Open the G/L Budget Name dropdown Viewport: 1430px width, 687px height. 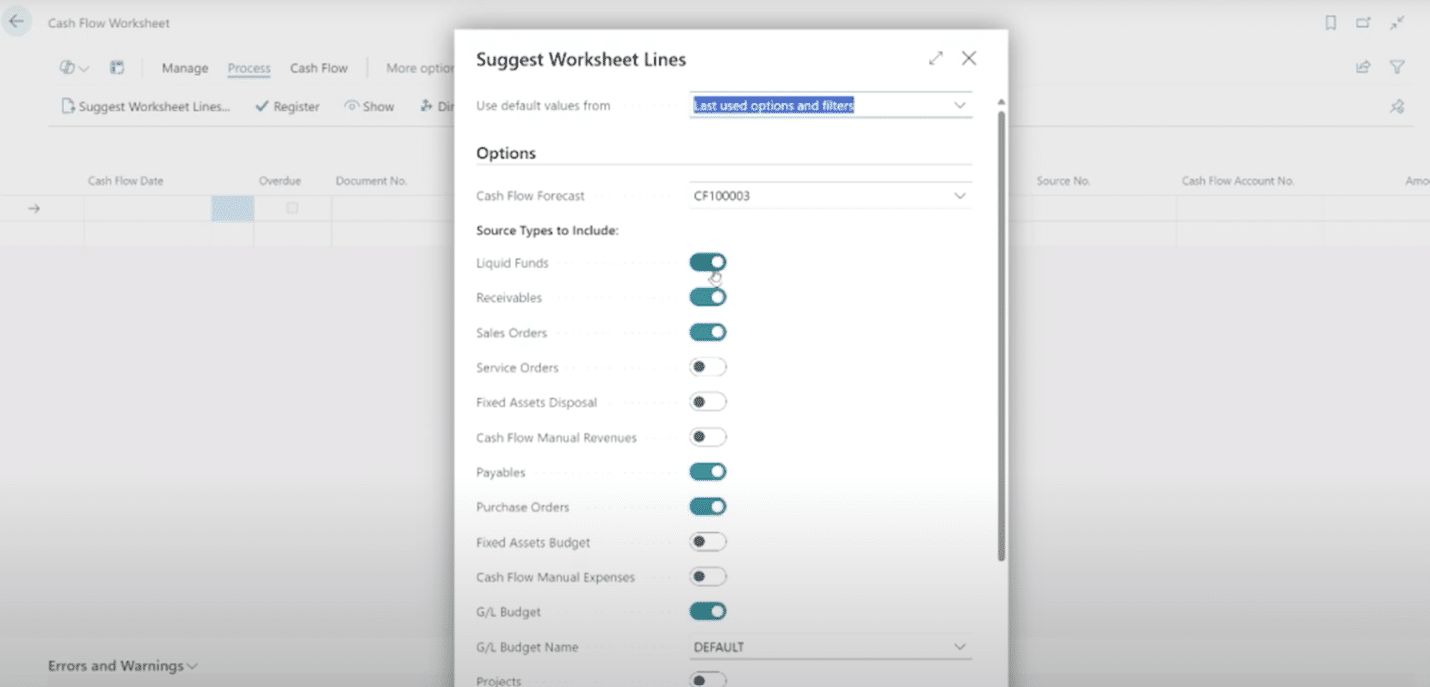[960, 647]
